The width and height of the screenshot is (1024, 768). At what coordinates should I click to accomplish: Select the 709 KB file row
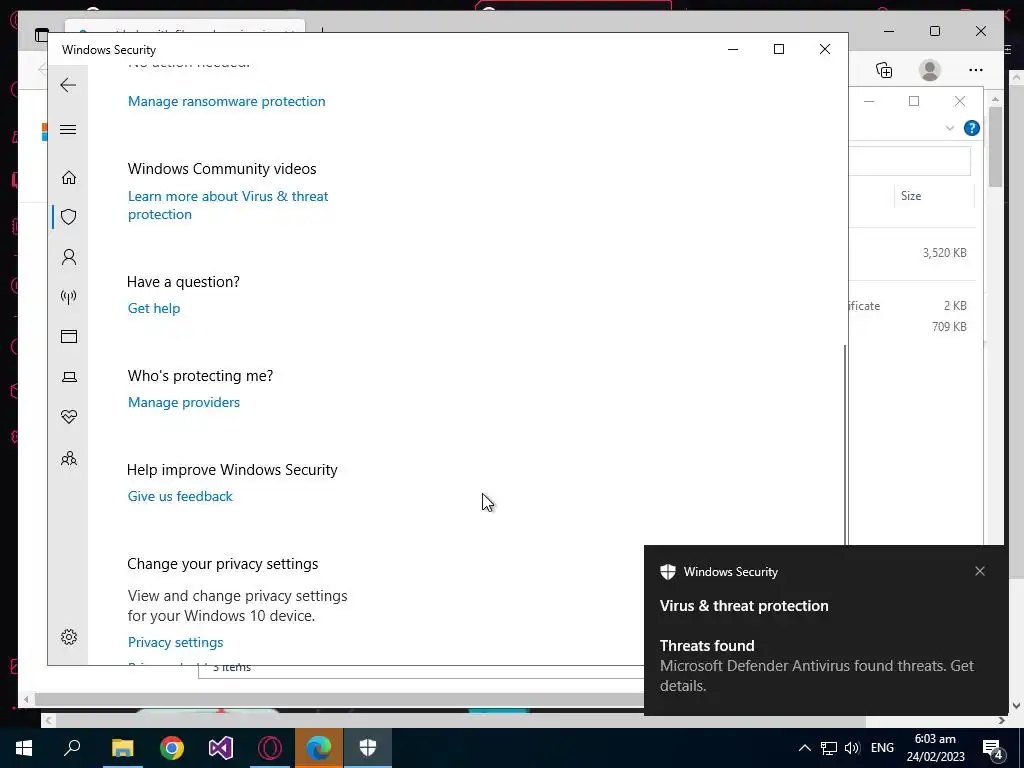coord(912,327)
